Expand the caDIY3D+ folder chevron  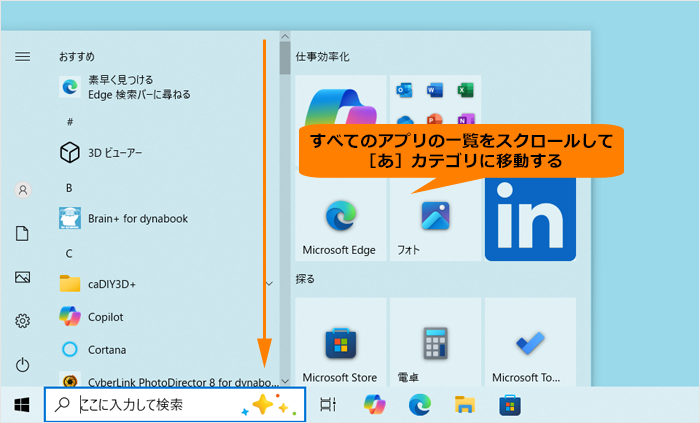coord(269,284)
